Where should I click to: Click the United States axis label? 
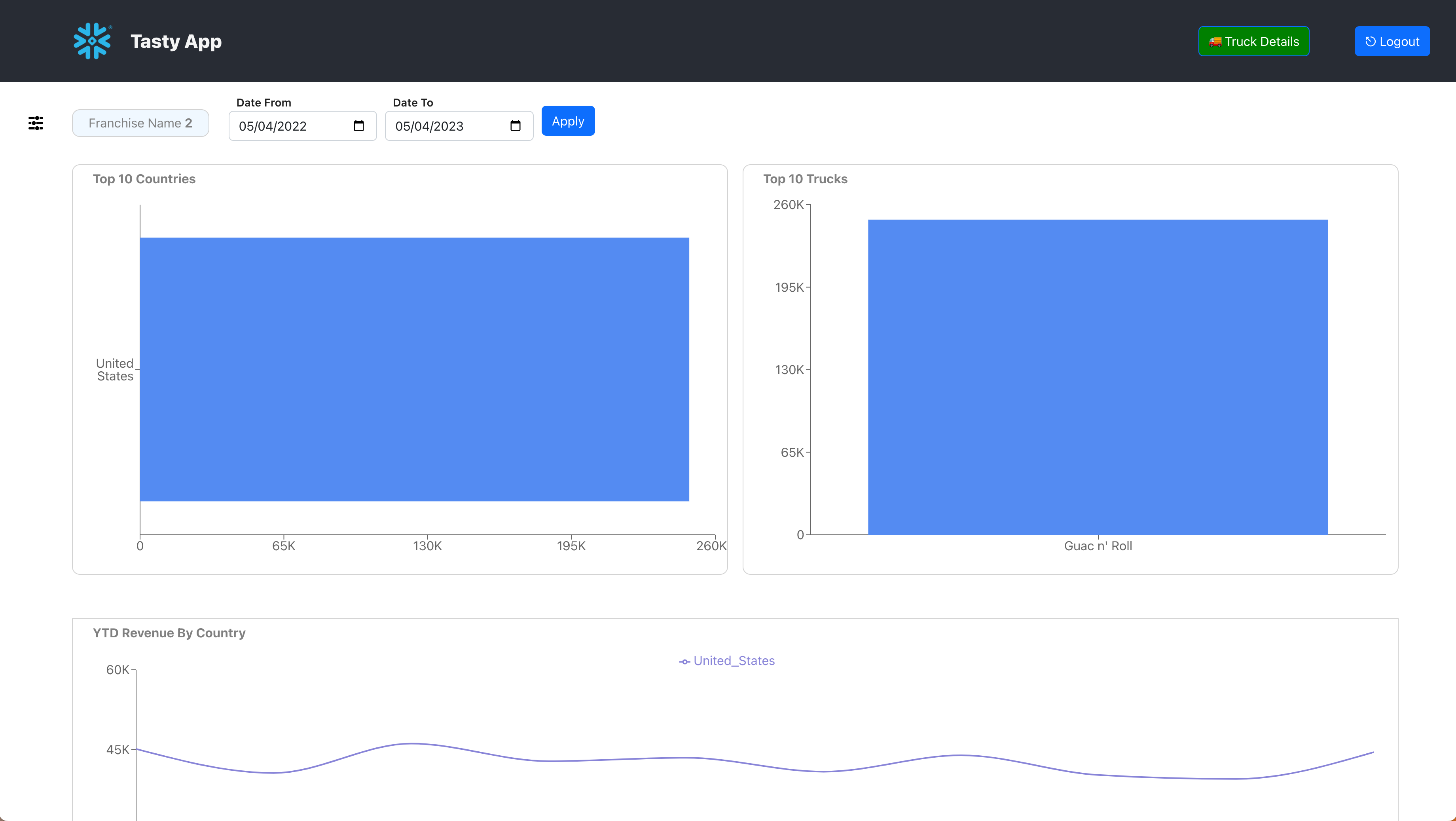[115, 370]
